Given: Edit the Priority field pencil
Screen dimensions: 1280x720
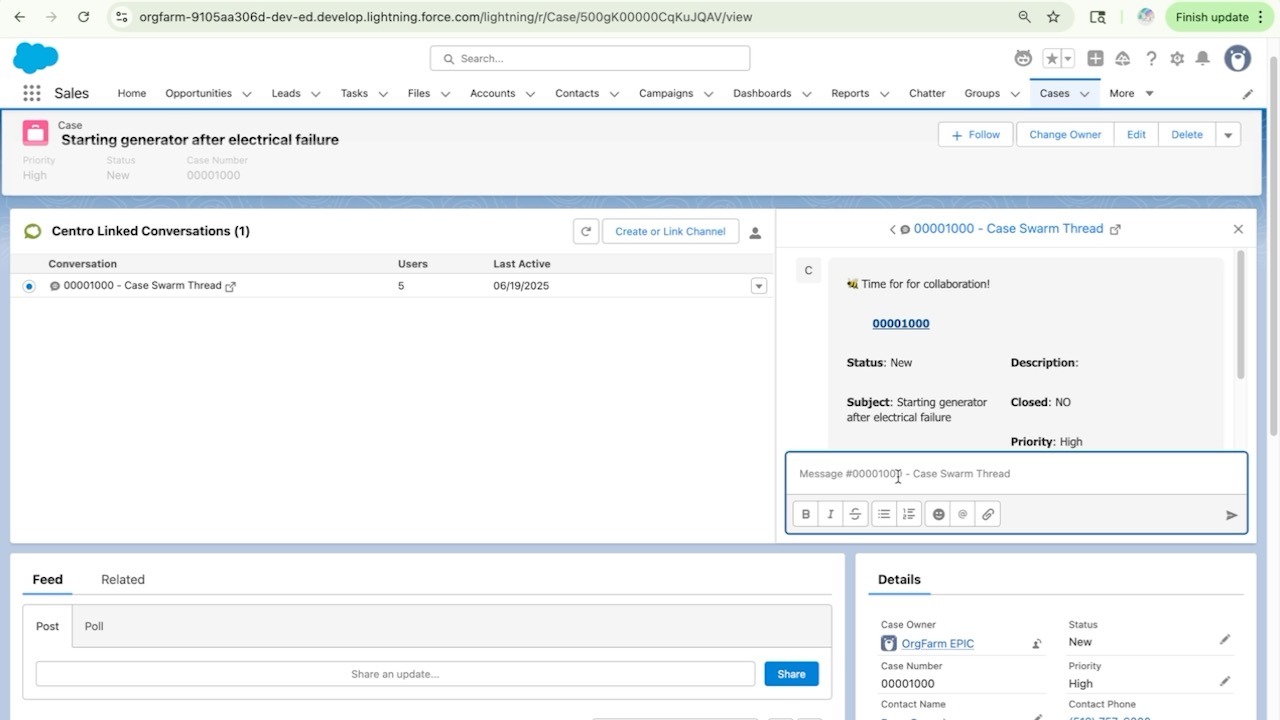Looking at the screenshot, I should click(1224, 681).
